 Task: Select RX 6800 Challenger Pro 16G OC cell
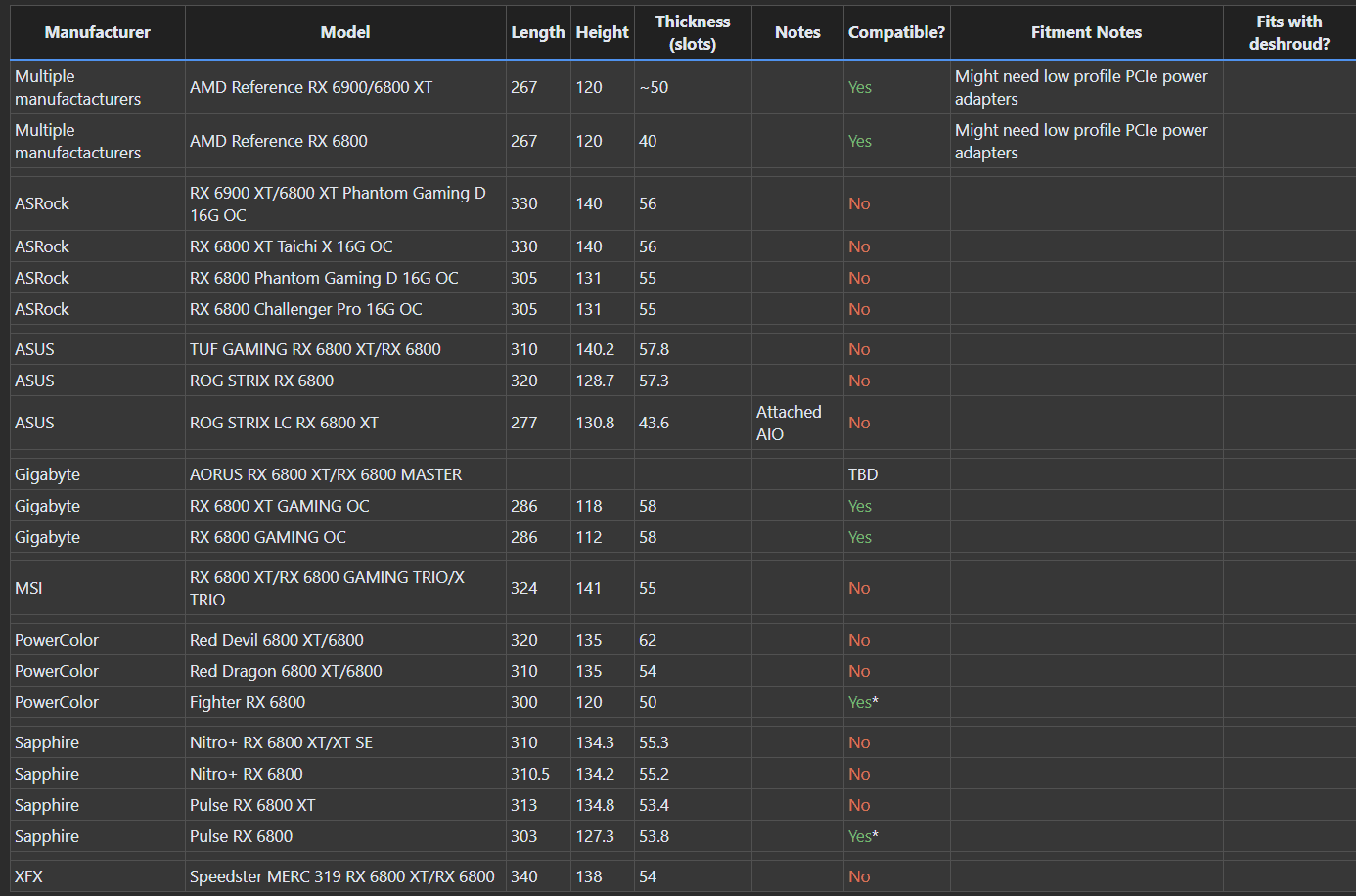345,309
